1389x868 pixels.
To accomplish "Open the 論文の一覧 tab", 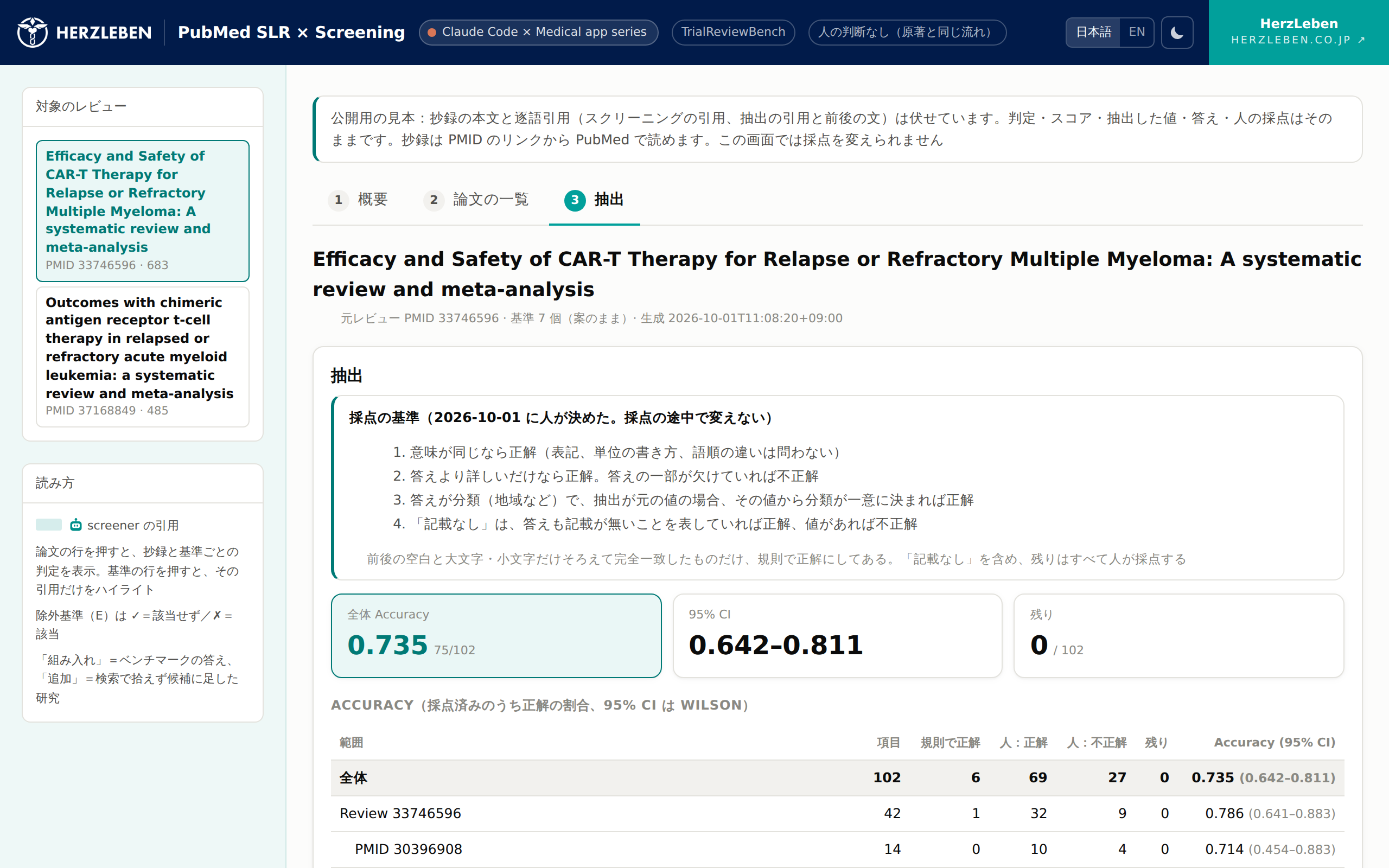I will [x=476, y=200].
